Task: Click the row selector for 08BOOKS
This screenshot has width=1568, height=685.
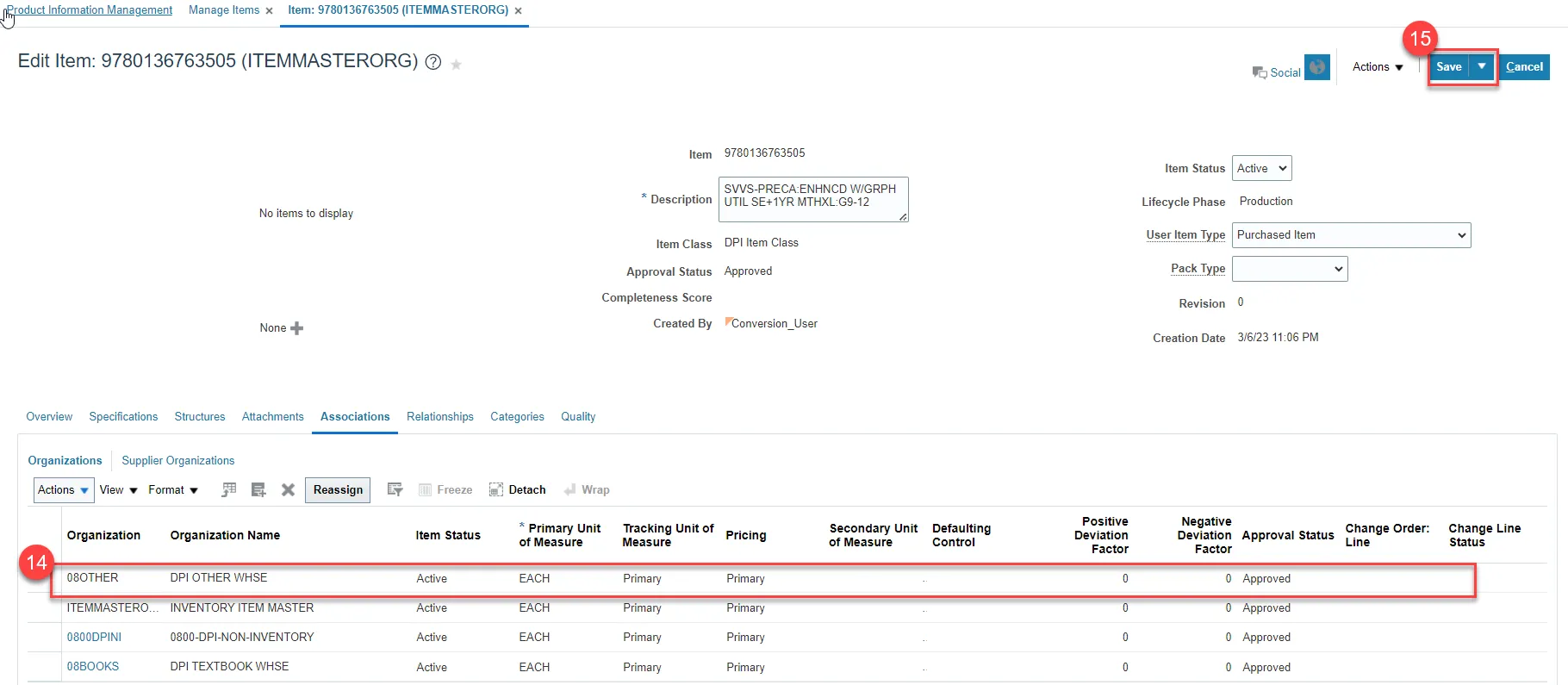Action: pos(44,667)
